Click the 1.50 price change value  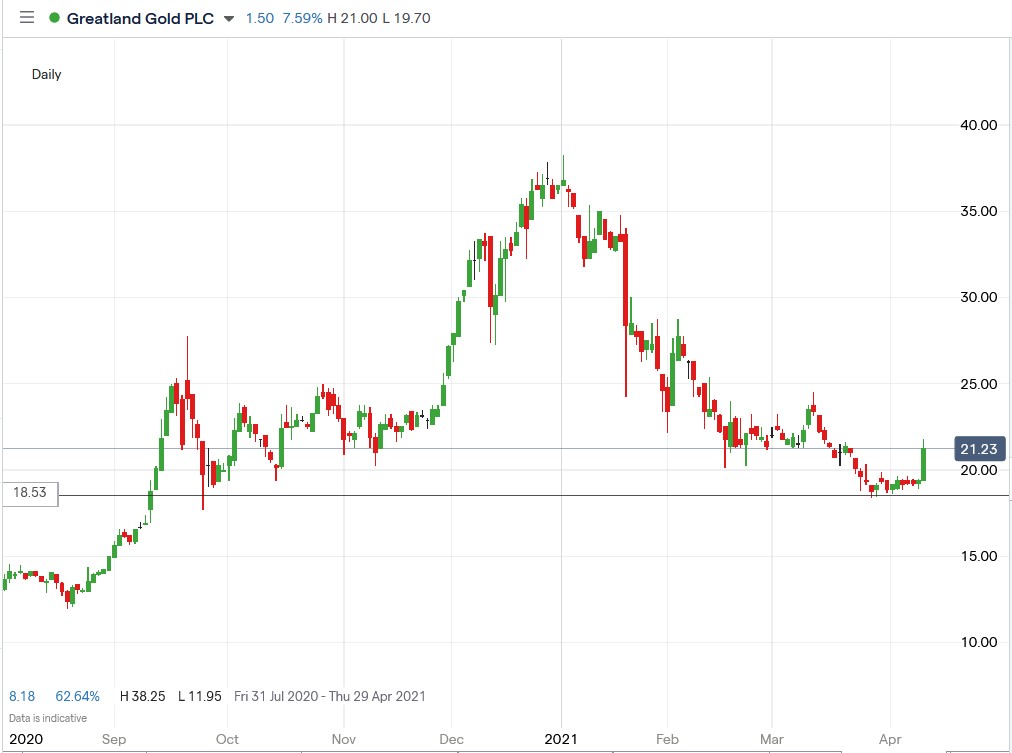click(x=262, y=18)
